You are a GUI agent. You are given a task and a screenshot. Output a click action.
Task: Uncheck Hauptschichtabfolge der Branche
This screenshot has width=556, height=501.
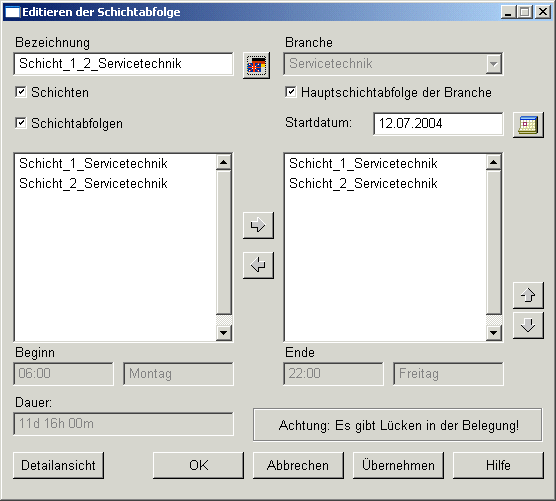291,92
